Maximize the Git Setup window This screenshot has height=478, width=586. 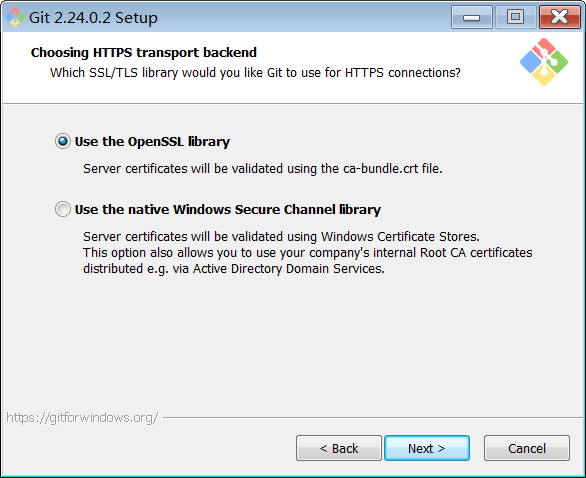click(x=515, y=17)
